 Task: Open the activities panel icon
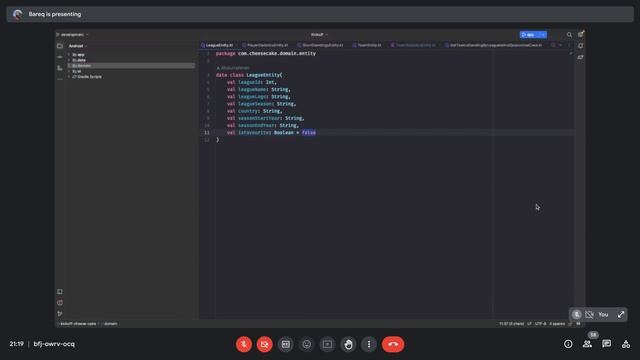tap(626, 344)
